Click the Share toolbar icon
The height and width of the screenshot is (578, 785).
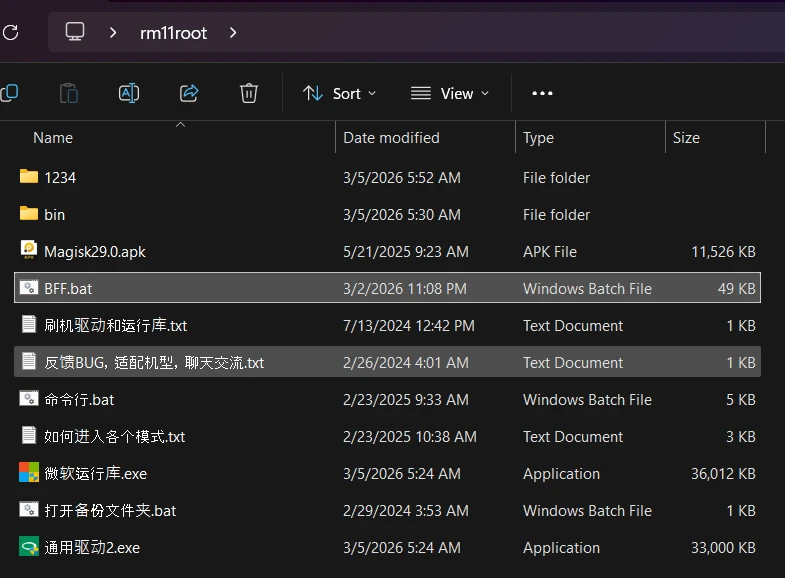(x=189, y=93)
